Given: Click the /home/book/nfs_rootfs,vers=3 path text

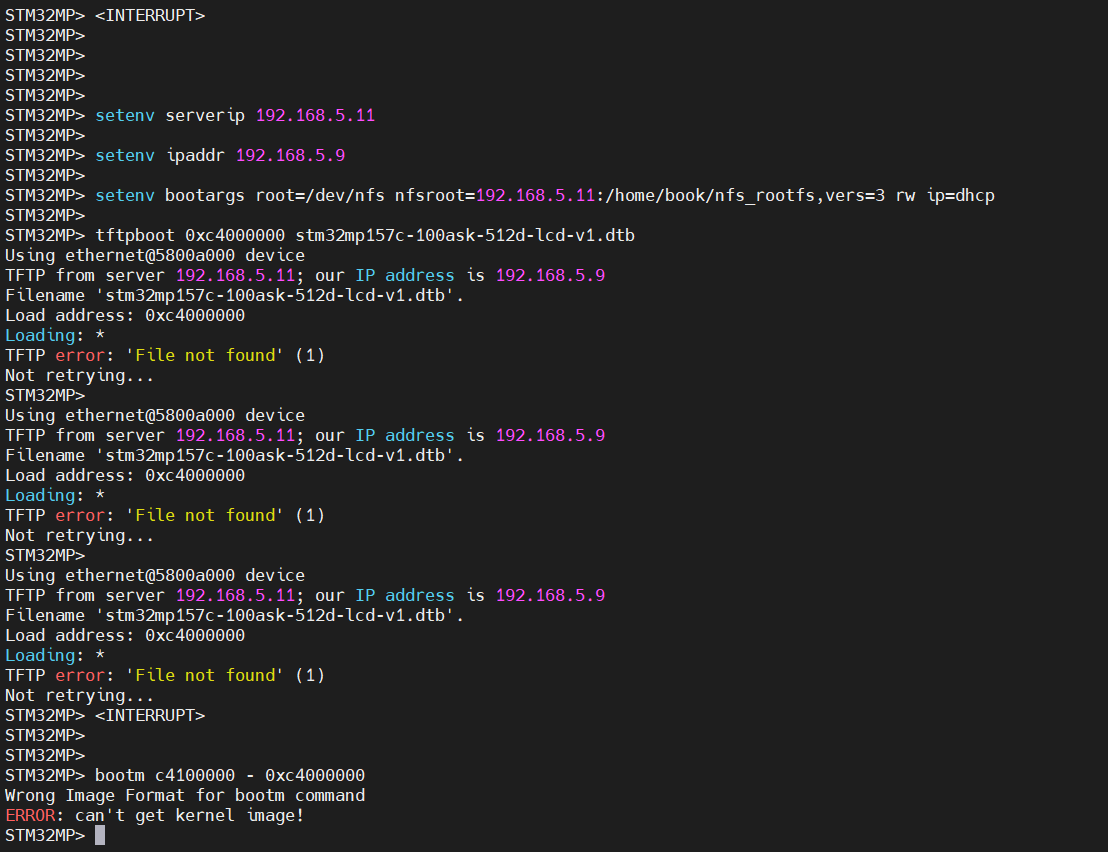Looking at the screenshot, I should (x=745, y=196).
